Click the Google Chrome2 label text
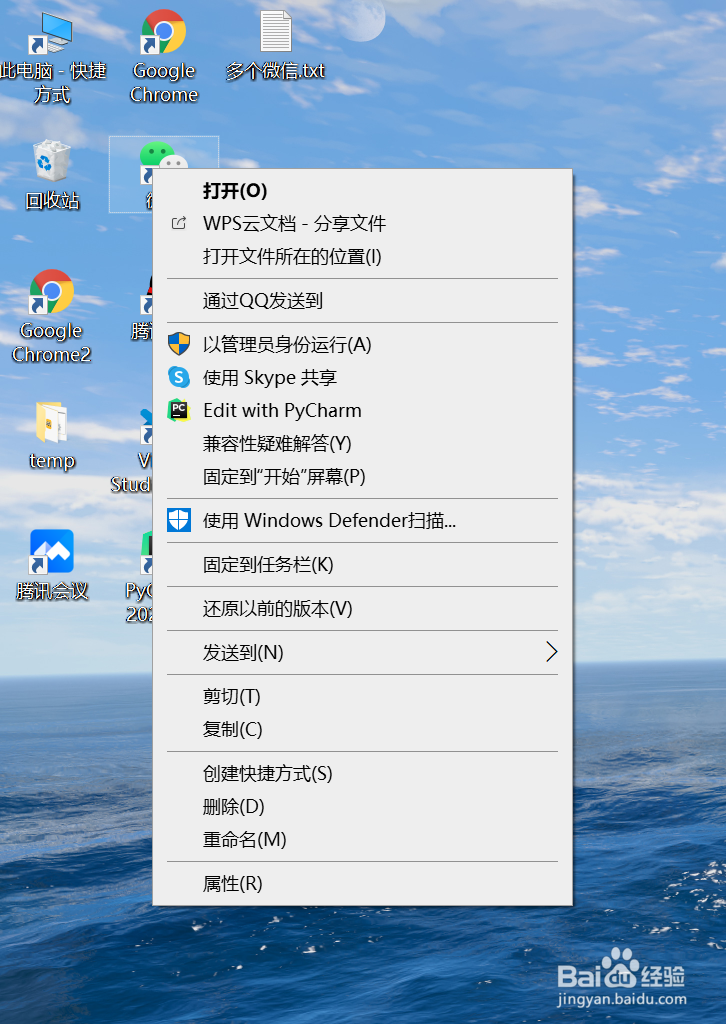This screenshot has height=1024, width=726. pos(51,343)
